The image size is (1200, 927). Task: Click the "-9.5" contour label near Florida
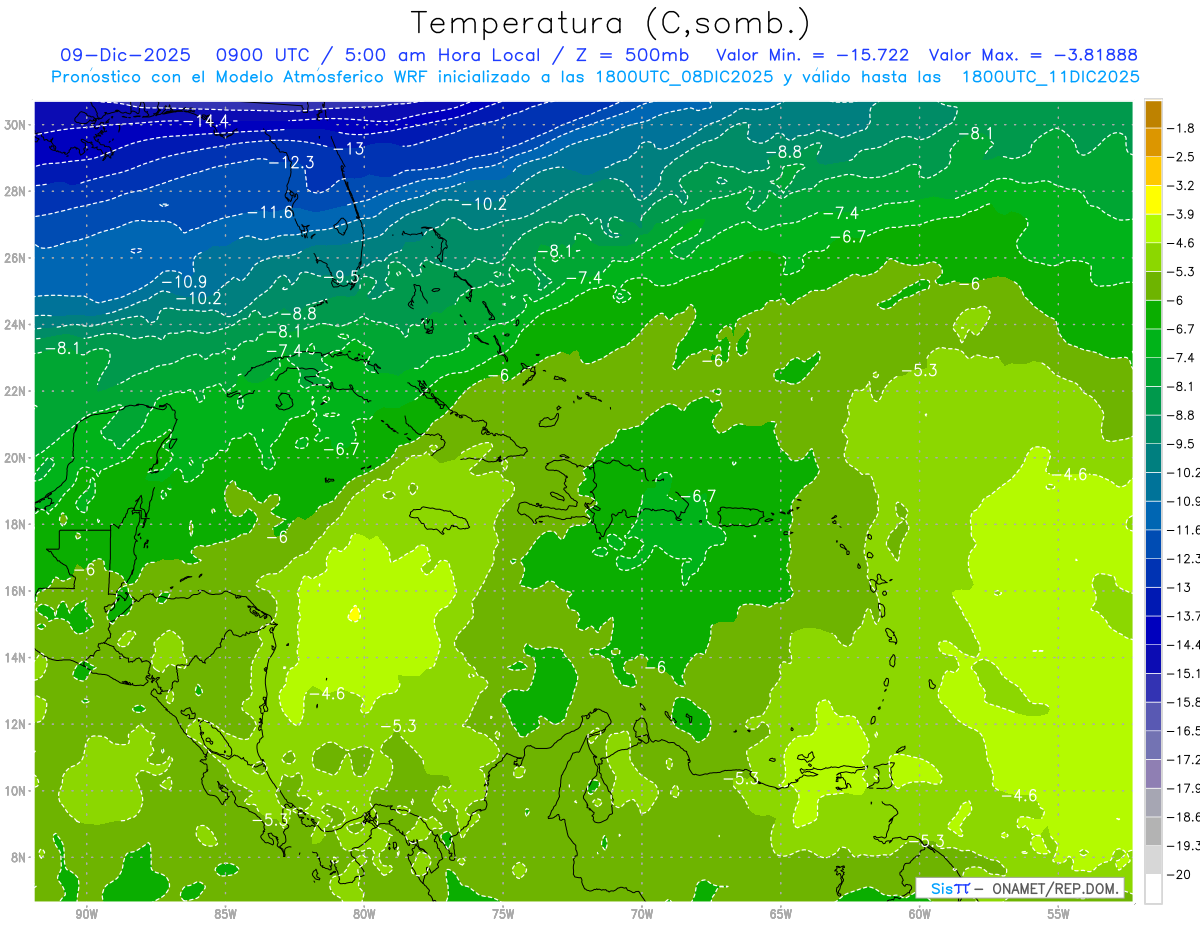pyautogui.click(x=343, y=277)
